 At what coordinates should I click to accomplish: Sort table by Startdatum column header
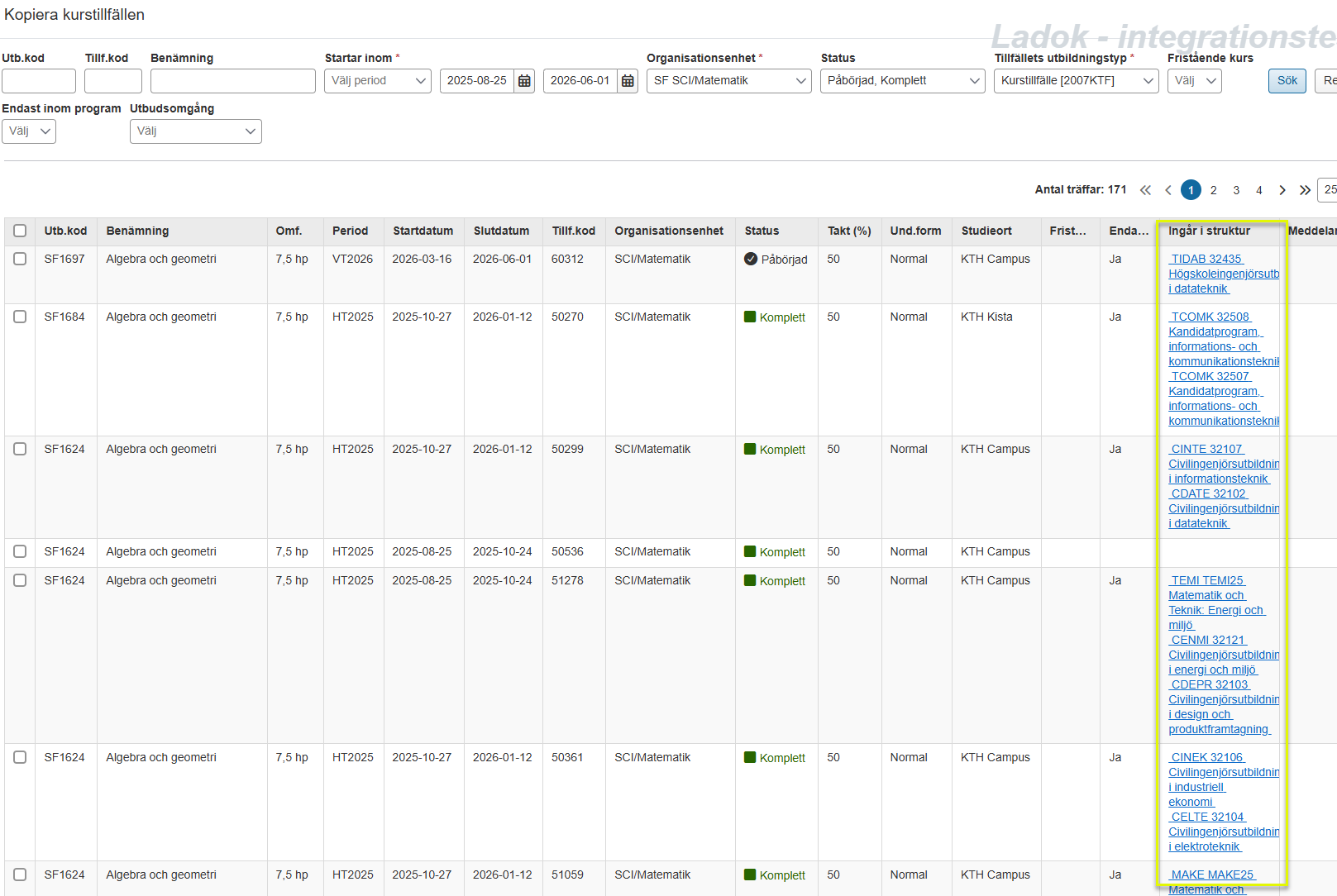coord(423,231)
